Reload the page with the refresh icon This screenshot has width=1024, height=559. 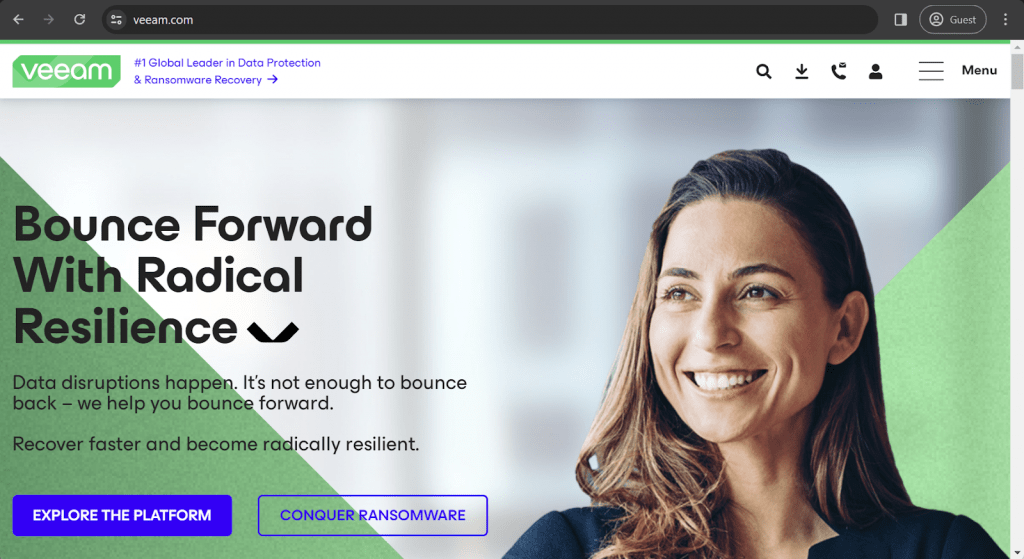coord(80,20)
